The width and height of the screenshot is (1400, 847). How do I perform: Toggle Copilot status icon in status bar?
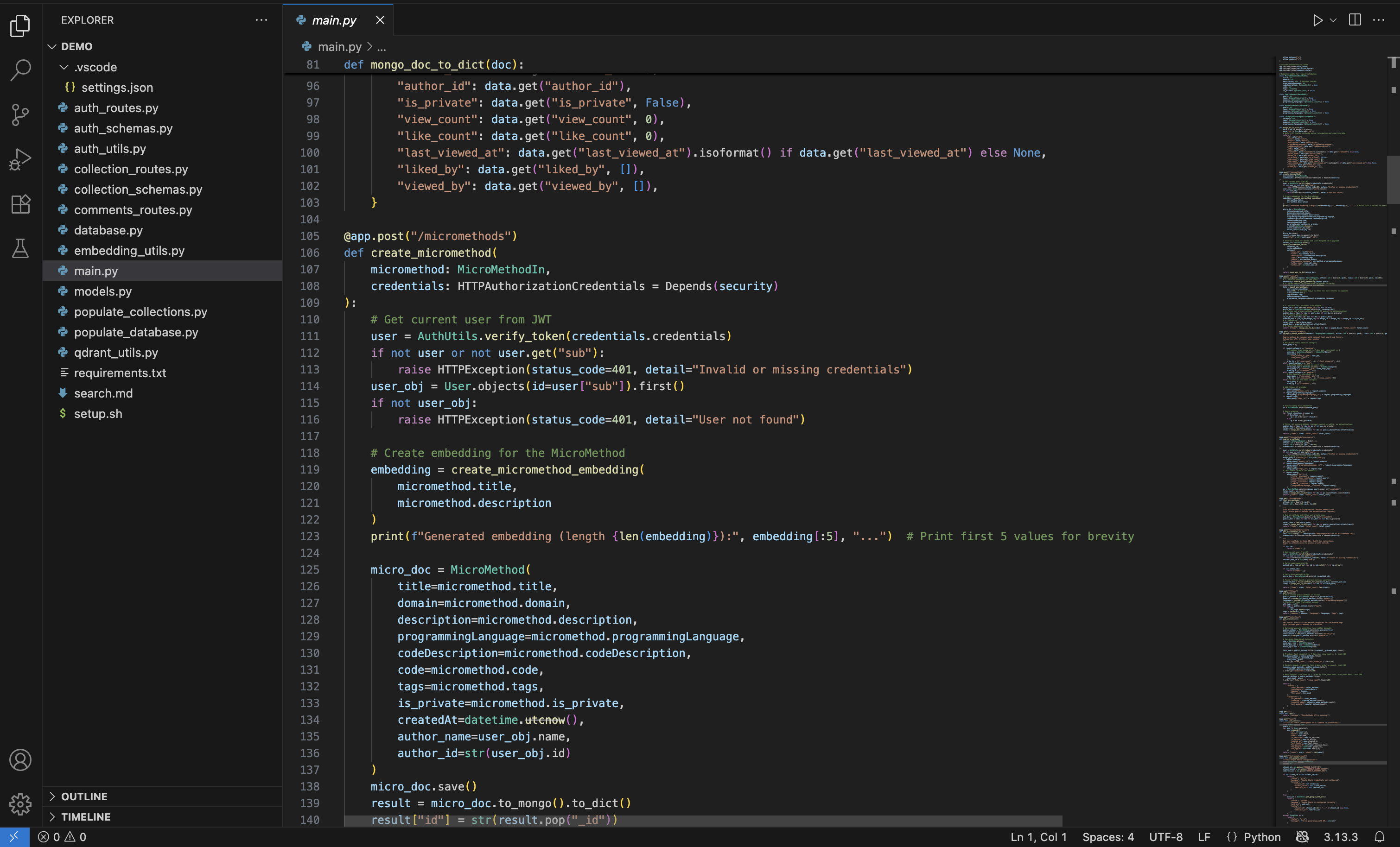[x=1302, y=837]
